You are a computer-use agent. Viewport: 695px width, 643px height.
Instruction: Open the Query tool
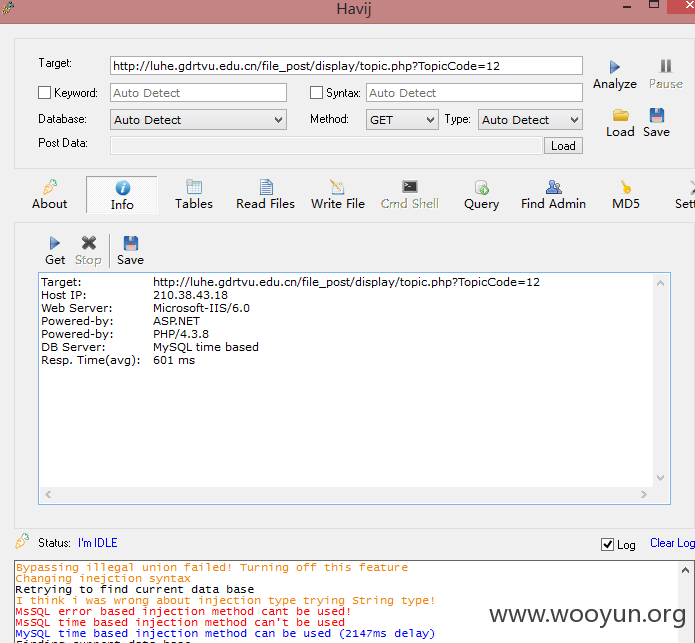(x=481, y=195)
